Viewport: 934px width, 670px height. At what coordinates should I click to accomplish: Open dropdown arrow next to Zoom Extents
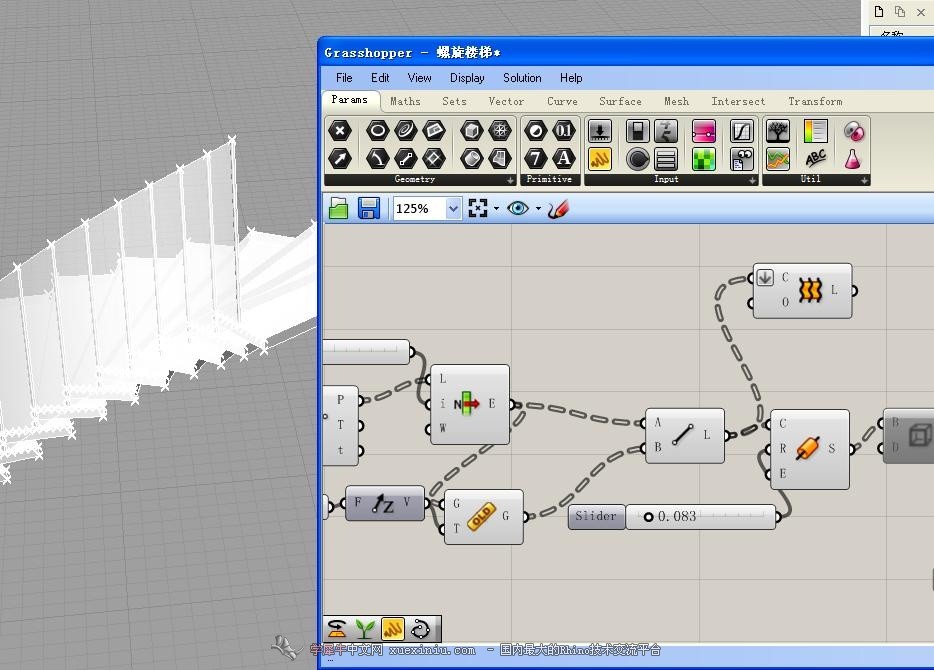(496, 208)
